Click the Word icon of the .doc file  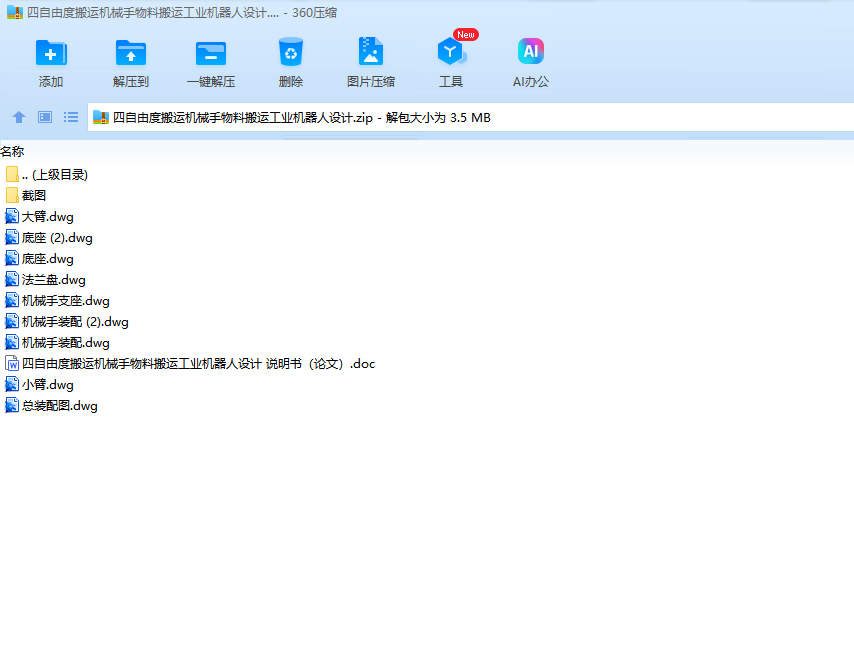[12, 363]
